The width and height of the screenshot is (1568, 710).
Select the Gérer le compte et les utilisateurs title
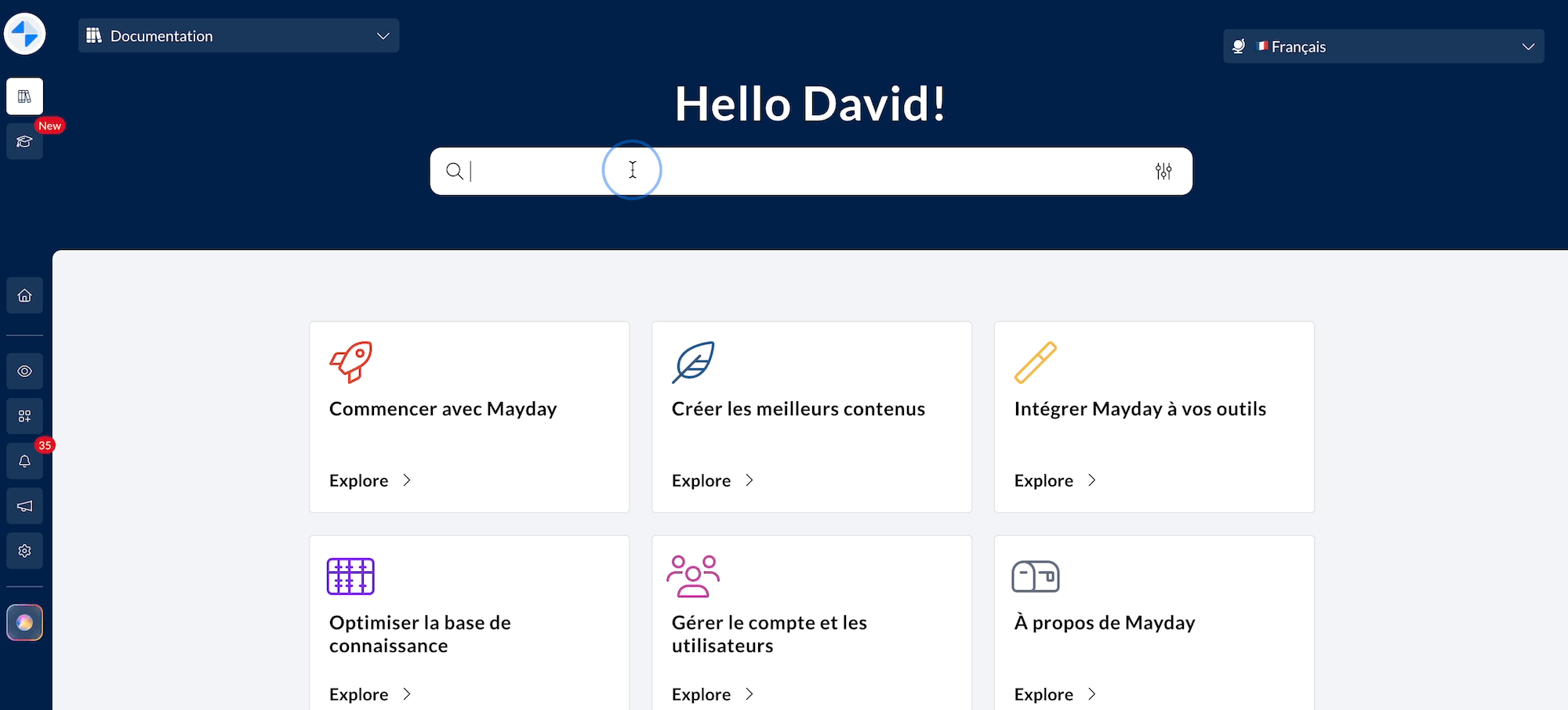(x=769, y=634)
